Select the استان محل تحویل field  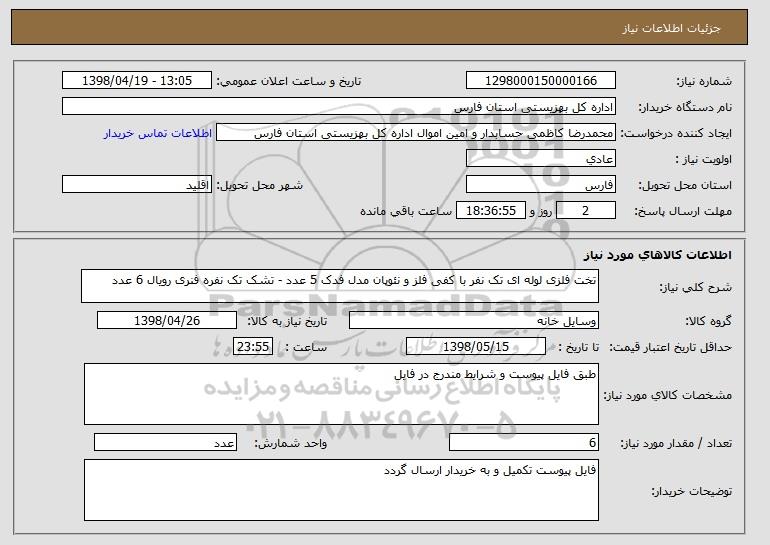point(541,185)
